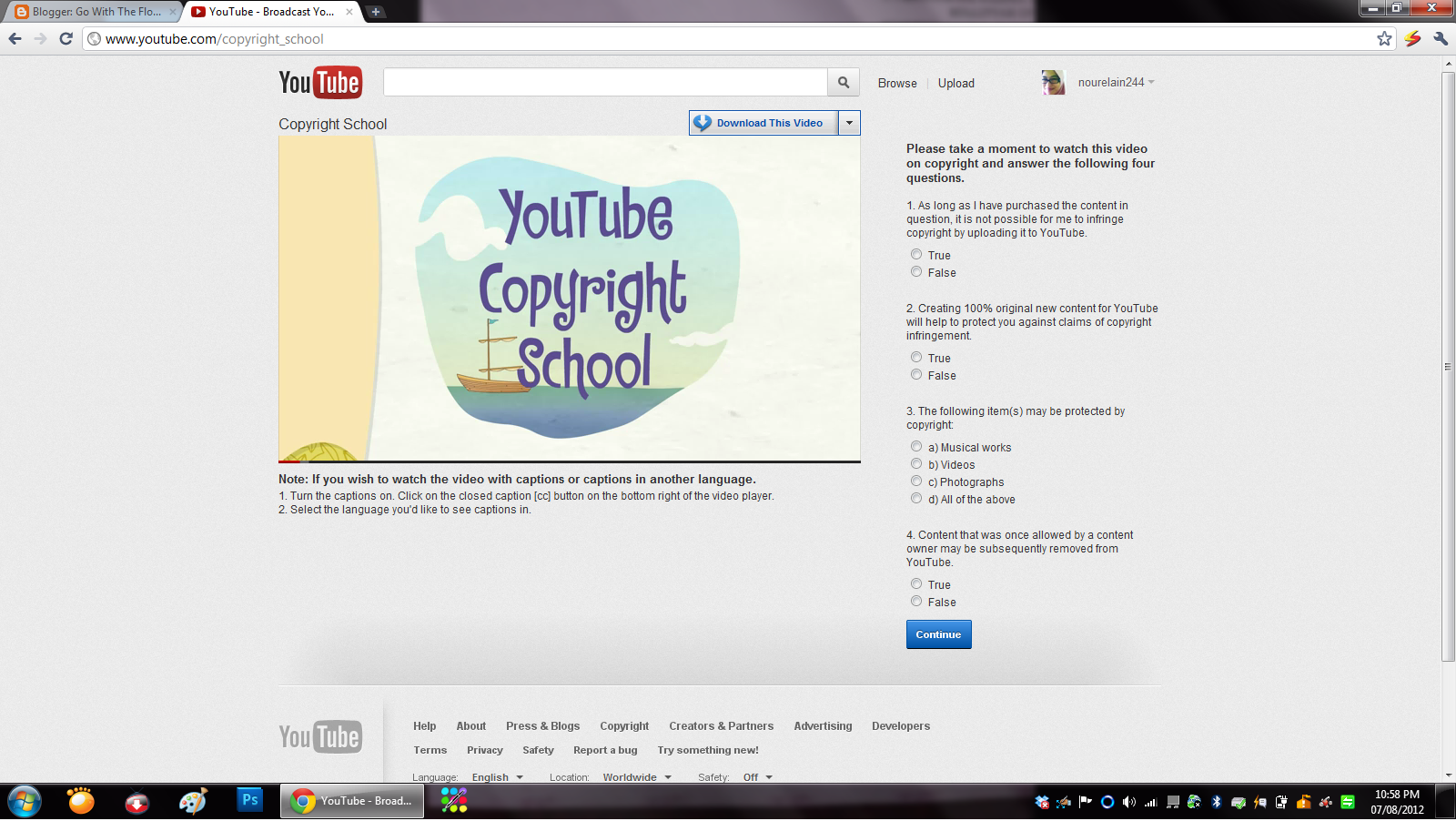The width and height of the screenshot is (1456, 821).
Task: Close the Blogger tab
Action: [173, 12]
